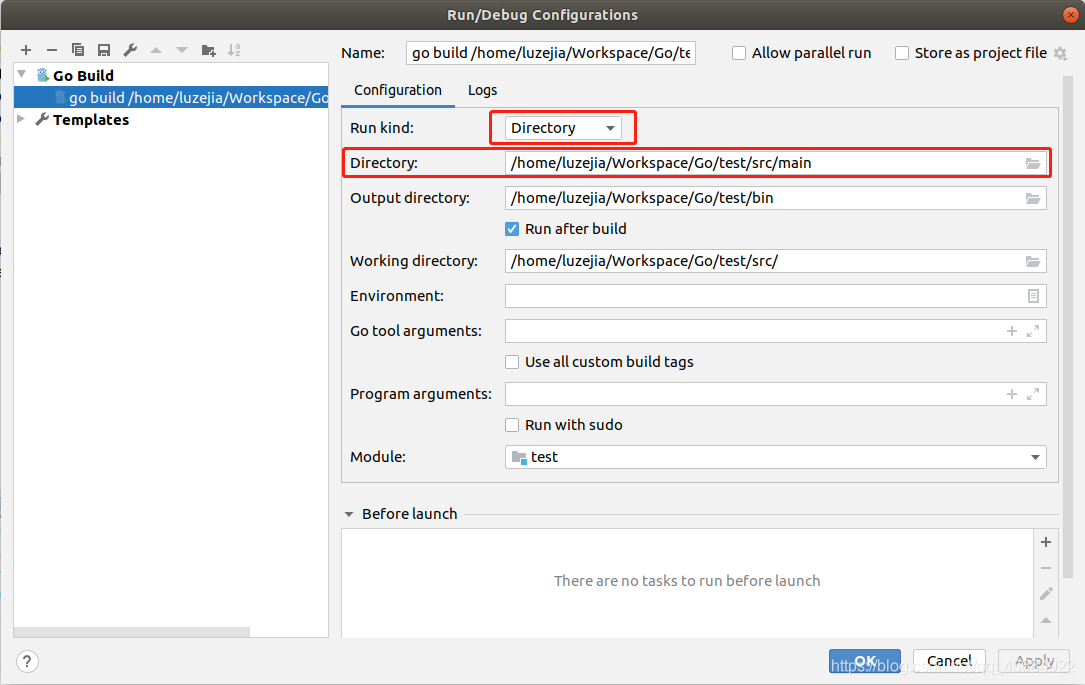Insert macro in Go tool arguments
The height and width of the screenshot is (685, 1085).
[1012, 331]
